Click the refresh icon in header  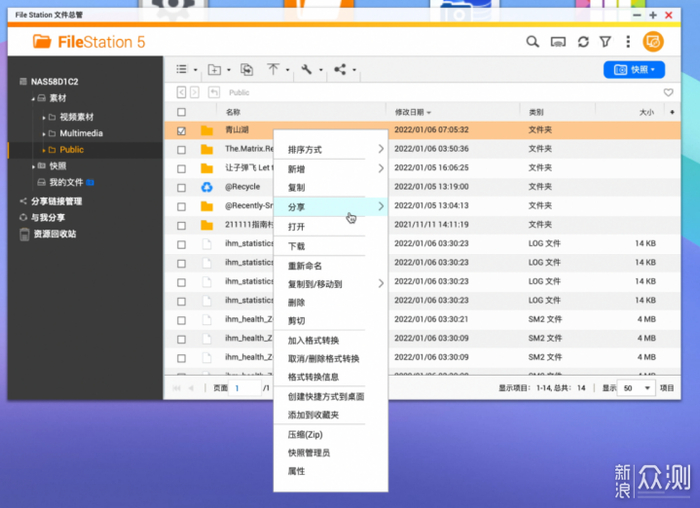[x=582, y=42]
